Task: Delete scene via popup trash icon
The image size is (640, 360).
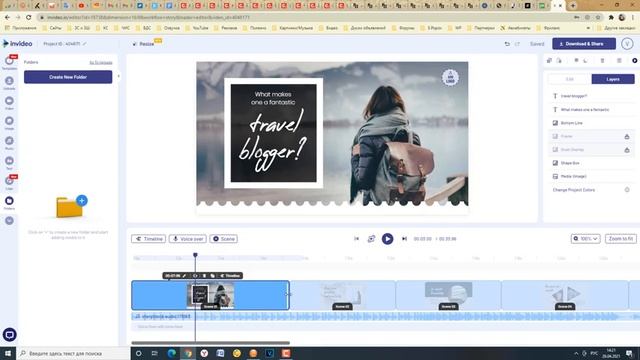Action: coord(204,276)
